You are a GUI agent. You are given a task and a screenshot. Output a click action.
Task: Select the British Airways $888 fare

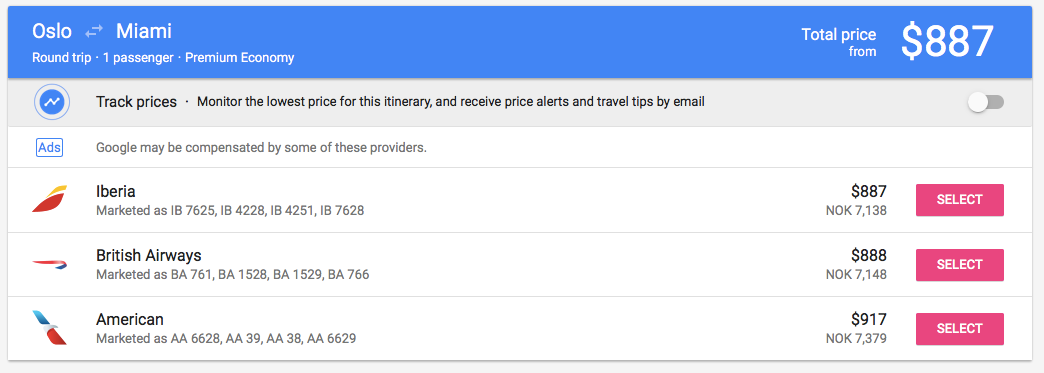pos(959,264)
